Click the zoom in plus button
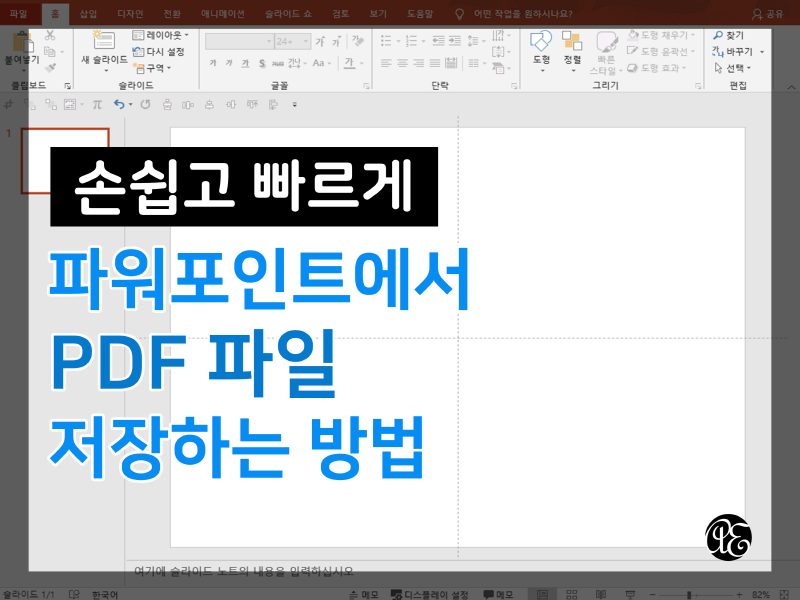Screen dimensions: 800x600 pos(739,594)
